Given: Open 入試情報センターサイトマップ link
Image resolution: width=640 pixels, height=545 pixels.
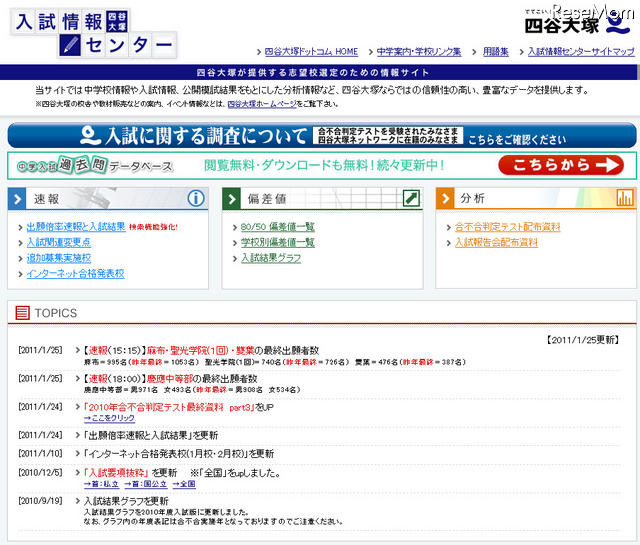Looking at the screenshot, I should point(581,52).
